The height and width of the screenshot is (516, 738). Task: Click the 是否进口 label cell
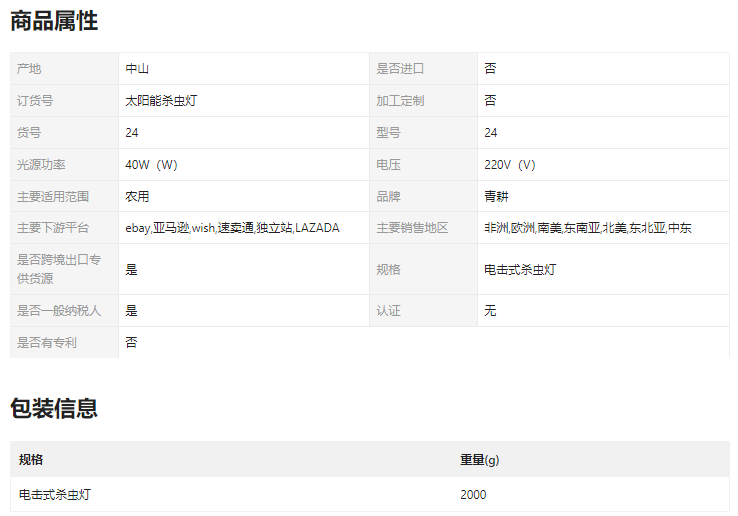pyautogui.click(x=400, y=69)
